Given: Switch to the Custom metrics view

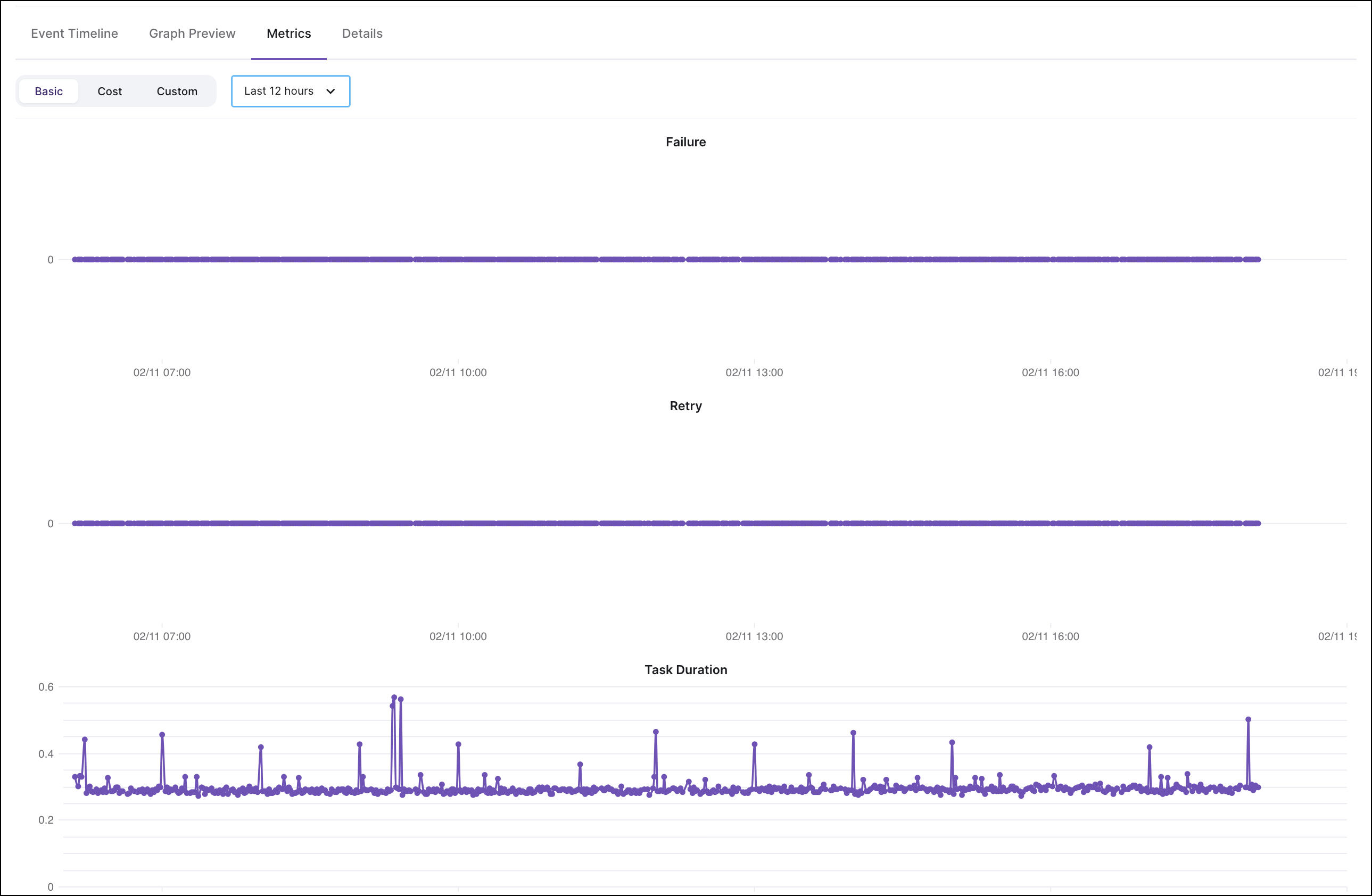Looking at the screenshot, I should coord(176,91).
